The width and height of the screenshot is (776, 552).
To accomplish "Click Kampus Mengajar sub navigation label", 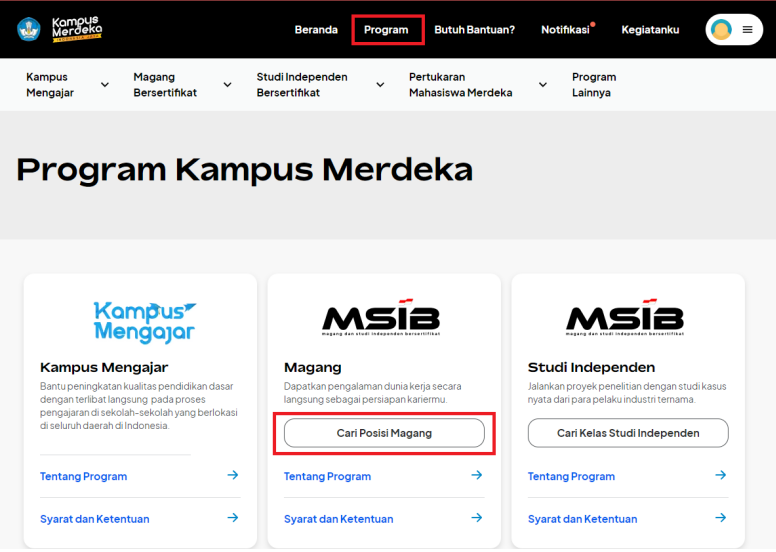I will (x=50, y=85).
